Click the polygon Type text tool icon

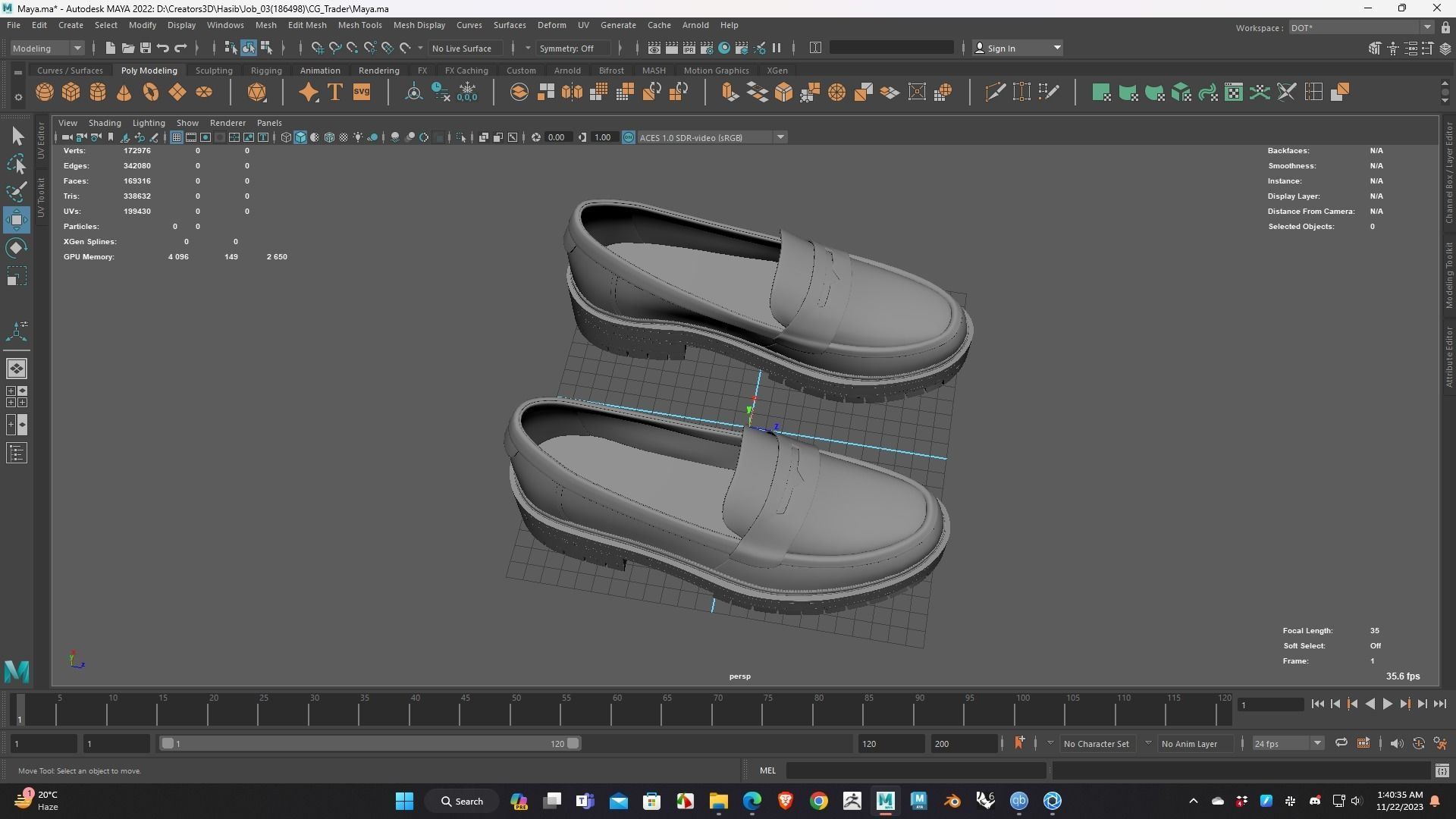tap(334, 93)
